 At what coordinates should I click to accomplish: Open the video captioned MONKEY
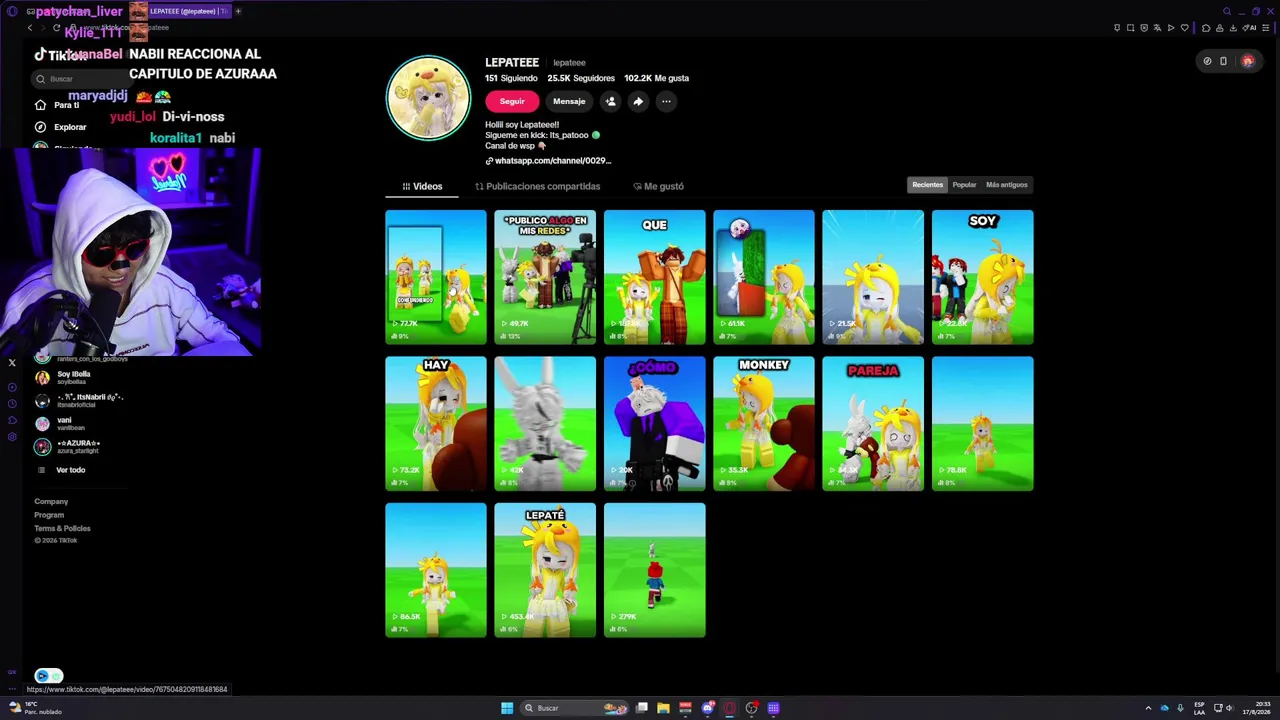(x=764, y=424)
